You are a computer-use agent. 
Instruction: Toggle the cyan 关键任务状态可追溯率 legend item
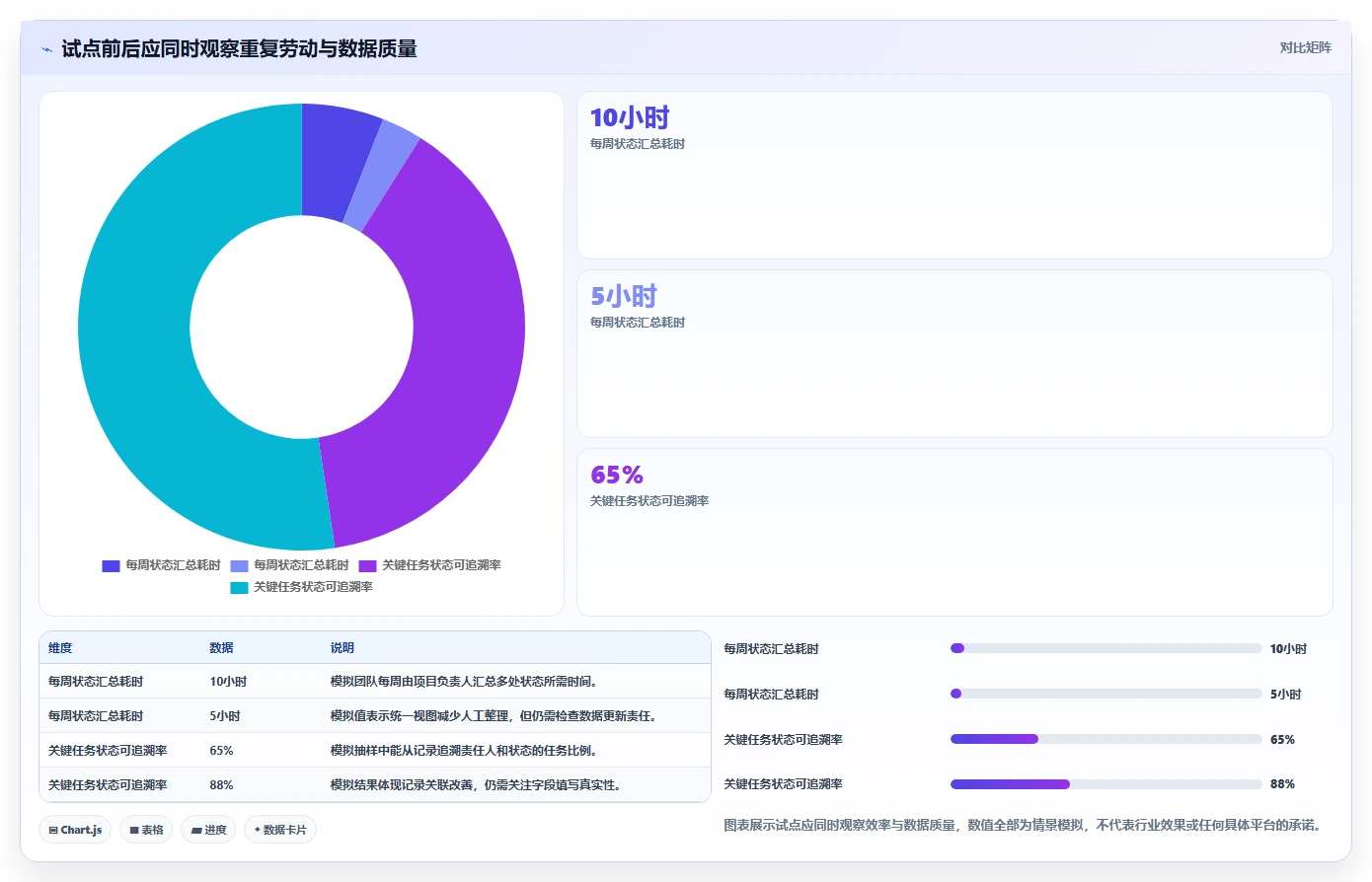tap(302, 587)
